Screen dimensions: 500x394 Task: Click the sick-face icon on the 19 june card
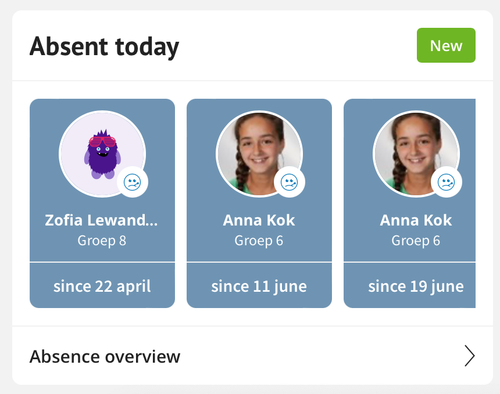click(446, 182)
